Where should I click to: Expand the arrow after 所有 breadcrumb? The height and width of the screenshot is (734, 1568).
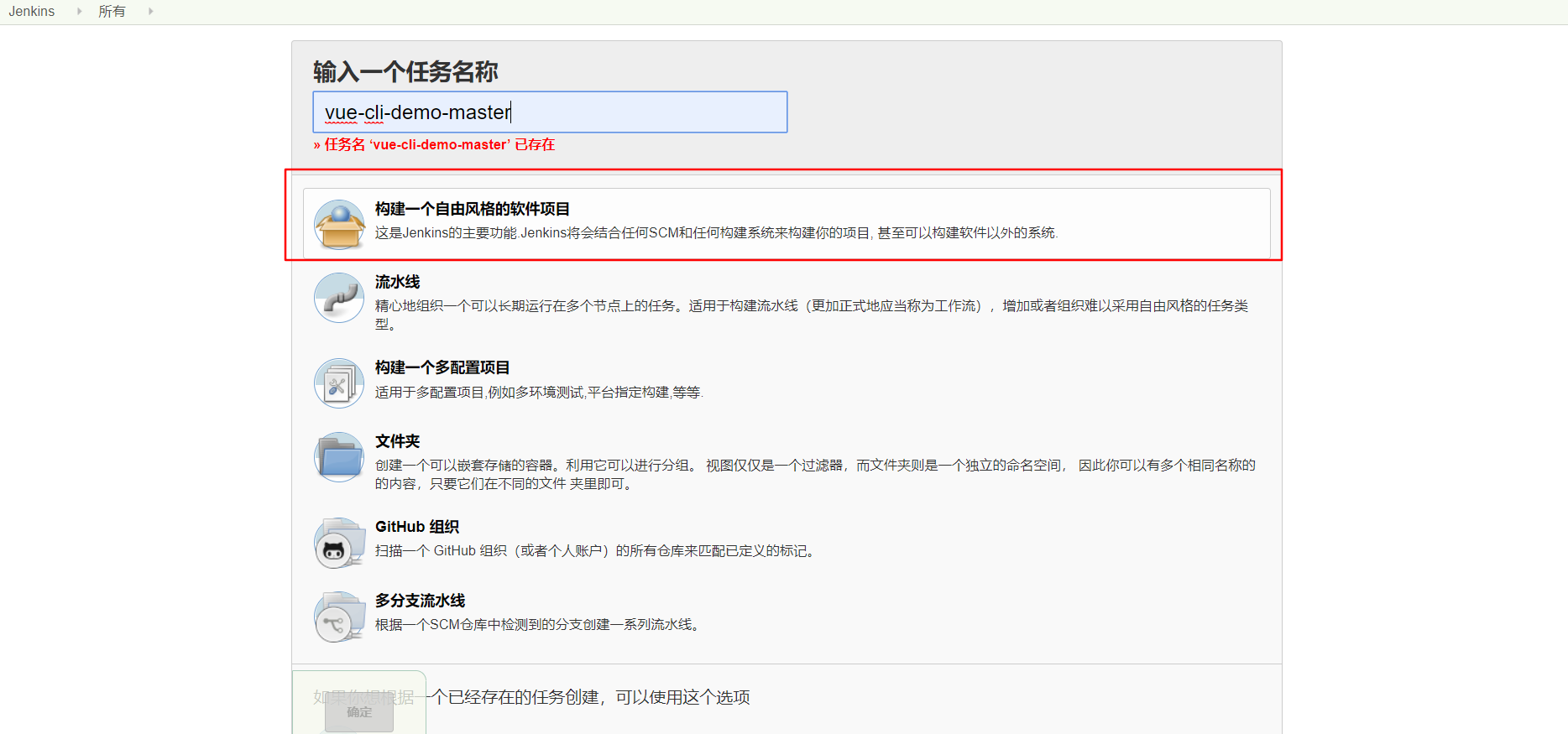150,12
